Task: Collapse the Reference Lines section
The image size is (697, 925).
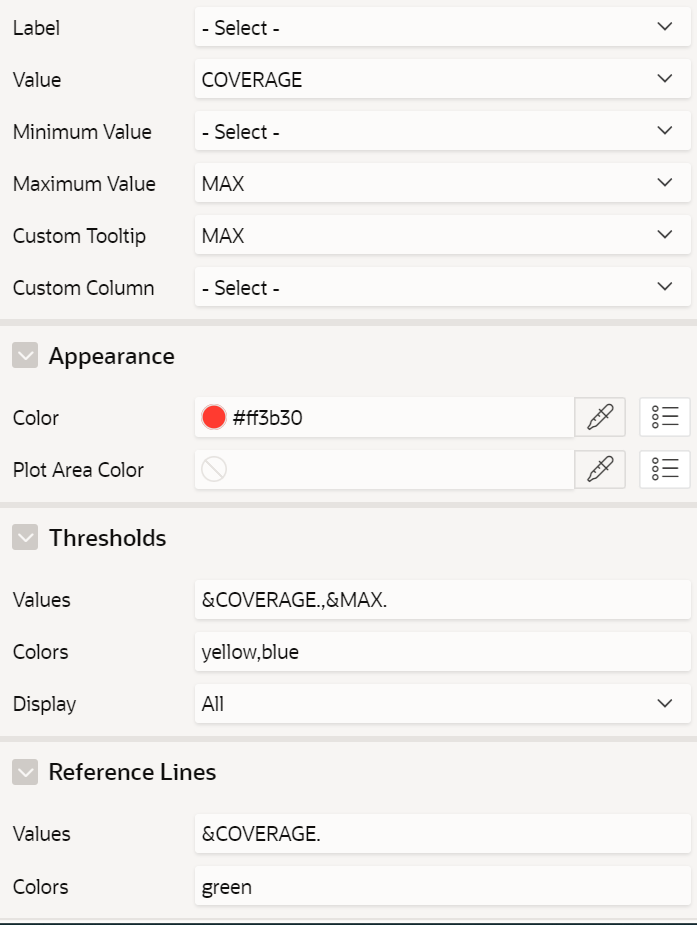Action: [x=25, y=772]
